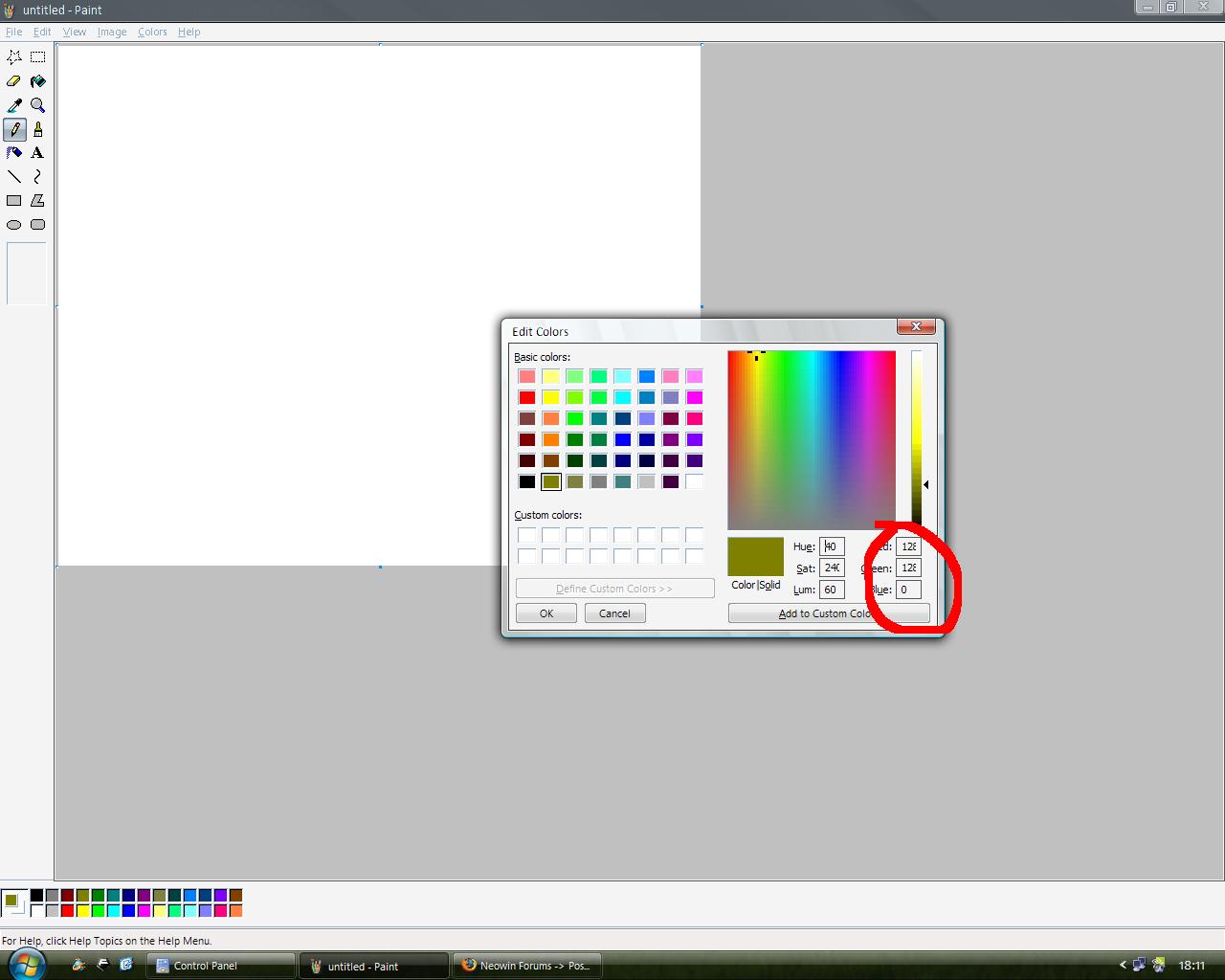Select the Text tool
1225x980 pixels.
click(x=38, y=153)
